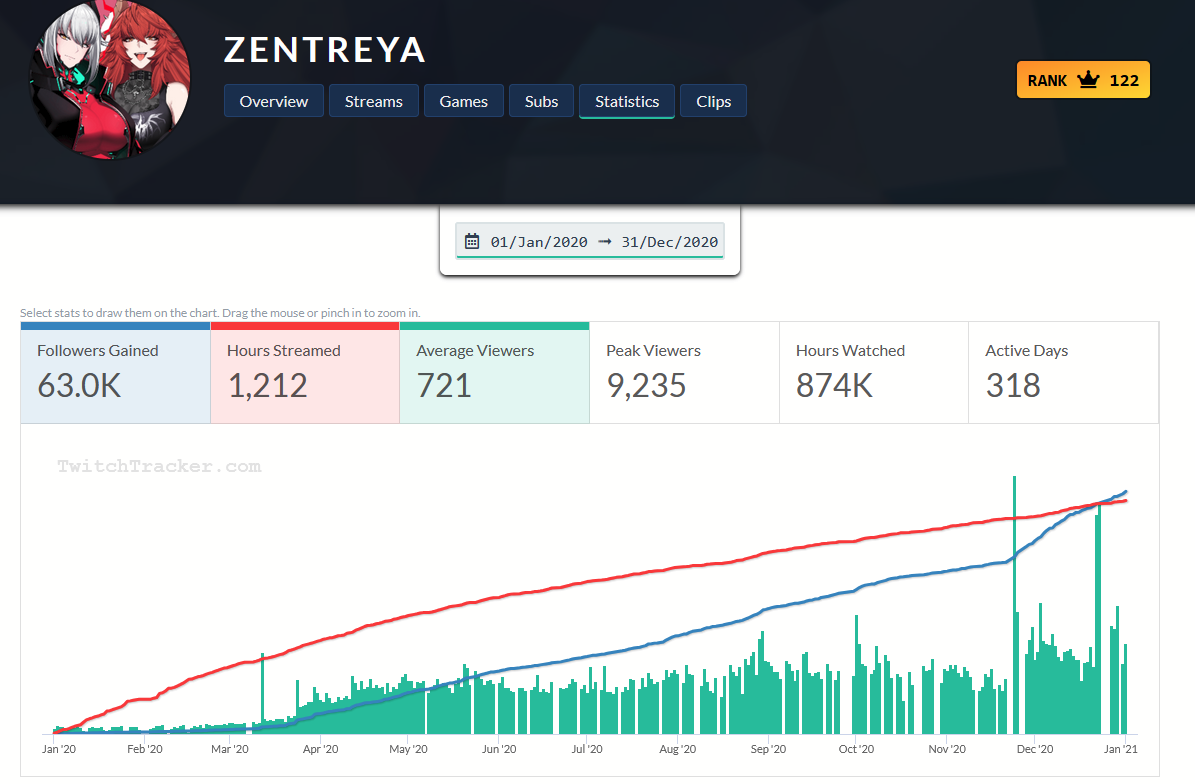Enable Peak Viewers stat on chart

pos(684,373)
